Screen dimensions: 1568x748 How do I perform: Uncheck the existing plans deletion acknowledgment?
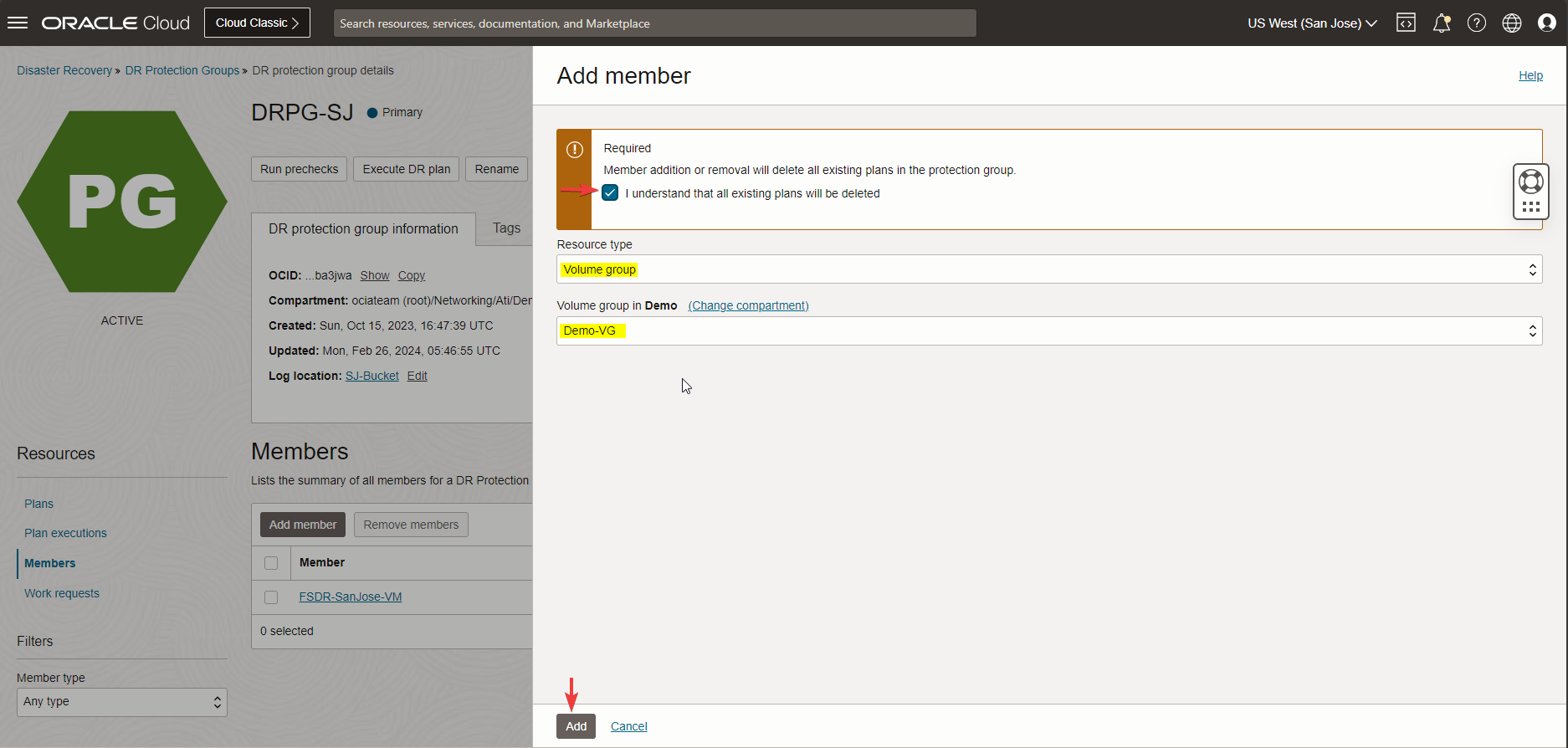pyautogui.click(x=610, y=193)
